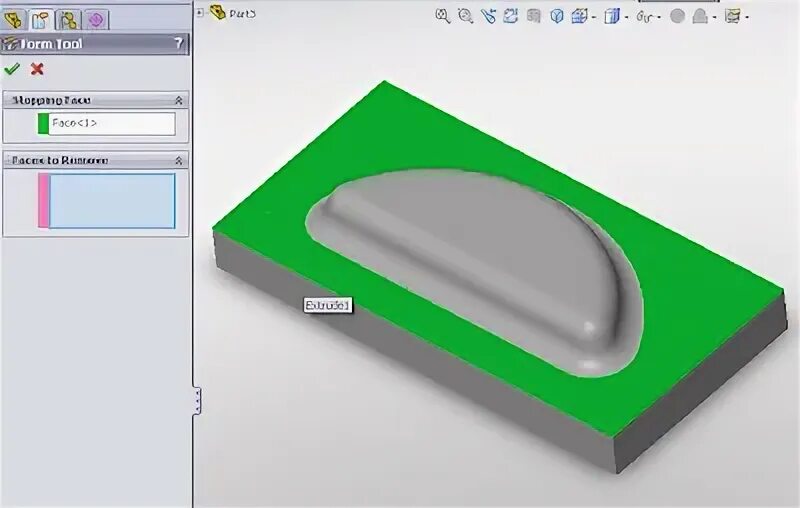
Task: Click 3D Drawing View cube icon
Action: coord(557,16)
